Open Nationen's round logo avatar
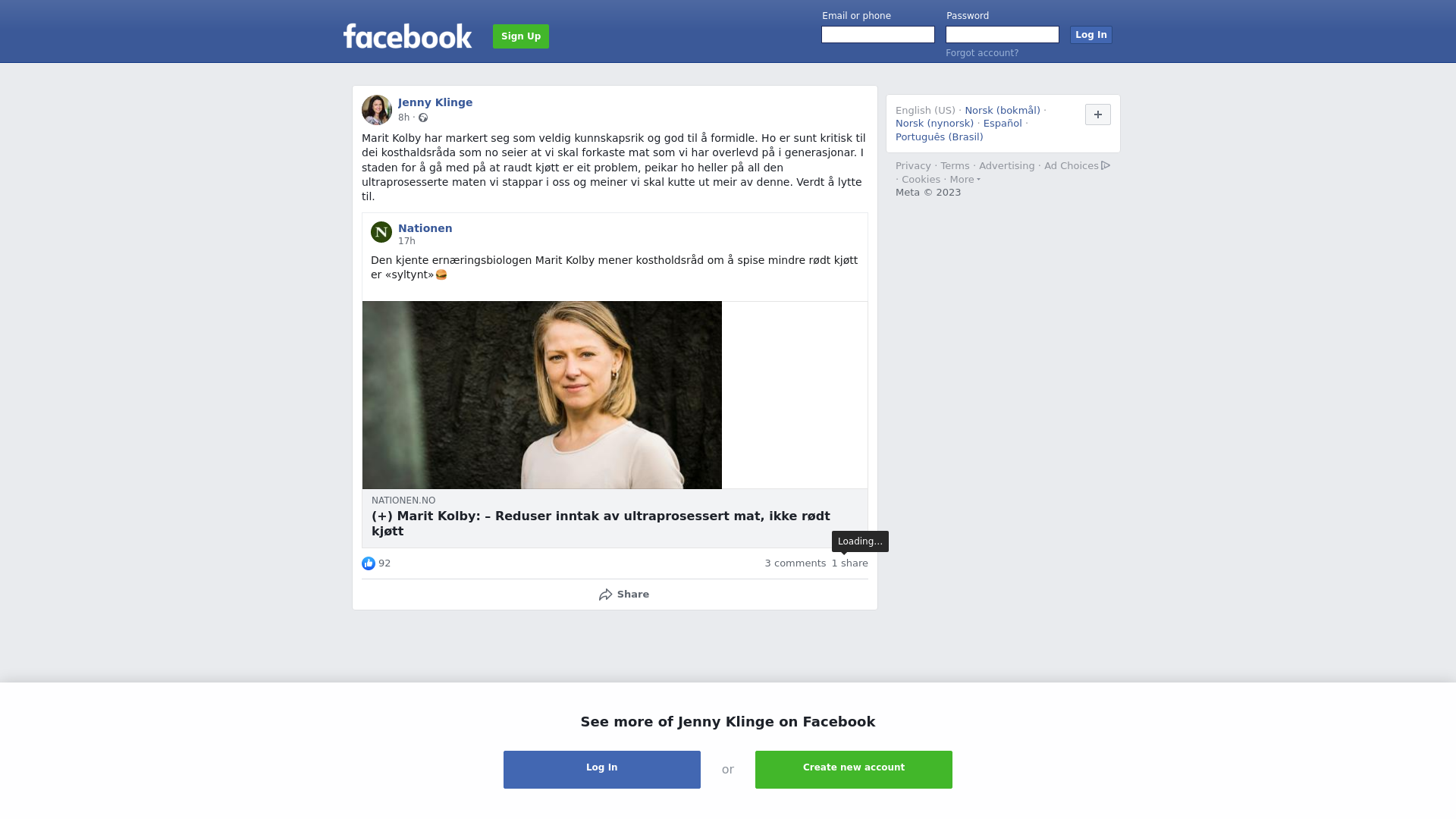This screenshot has height=819, width=1456. [381, 232]
